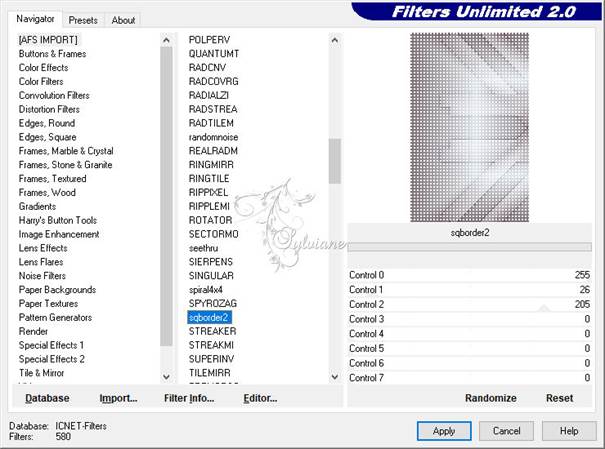This screenshot has width=605, height=449.
Task: Choose the RIPPIXEL filter
Action: (x=208, y=192)
